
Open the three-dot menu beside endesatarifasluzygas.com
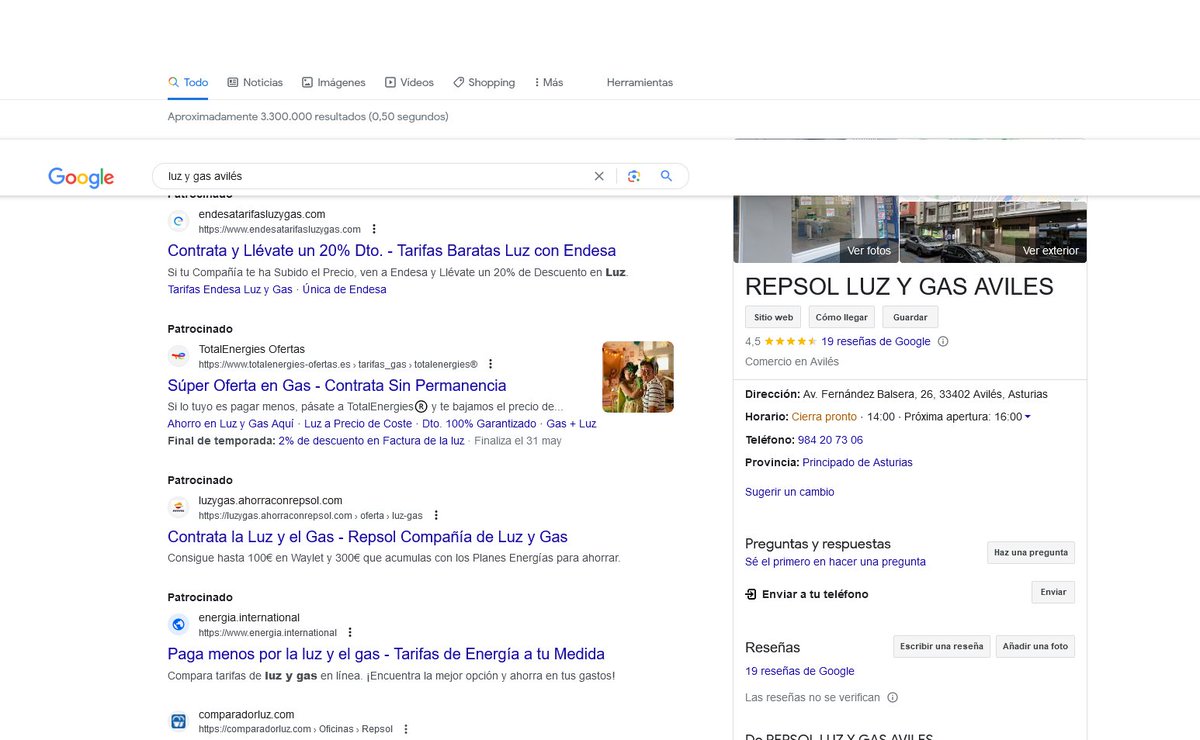coord(374,229)
